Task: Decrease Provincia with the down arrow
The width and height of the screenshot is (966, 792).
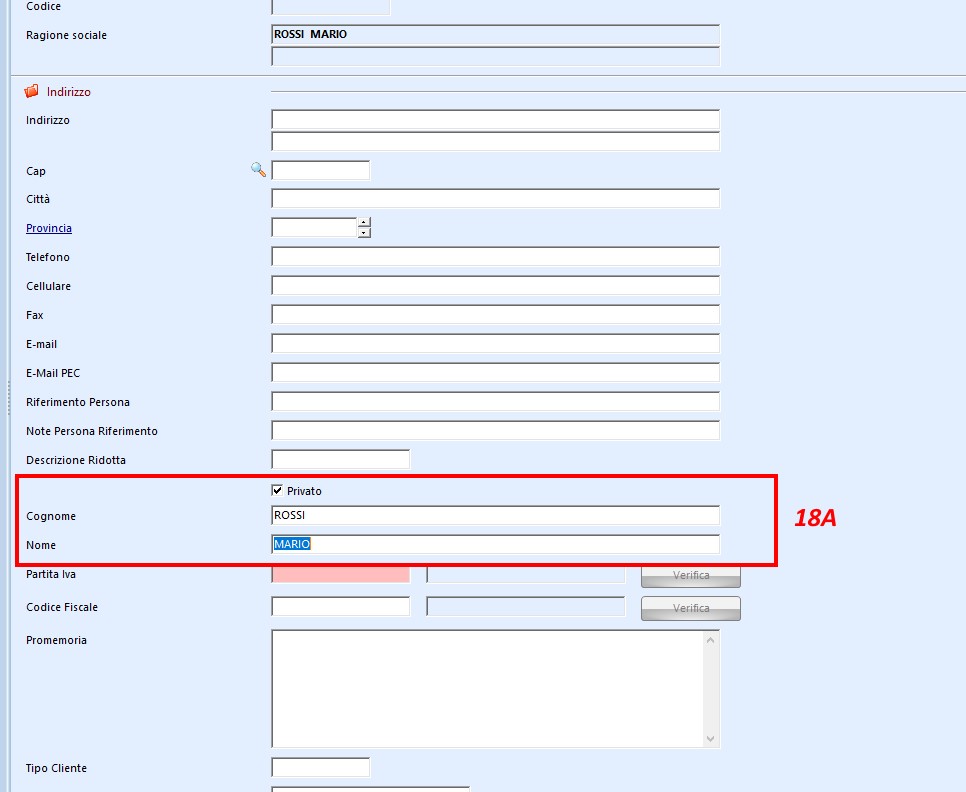Action: (364, 233)
